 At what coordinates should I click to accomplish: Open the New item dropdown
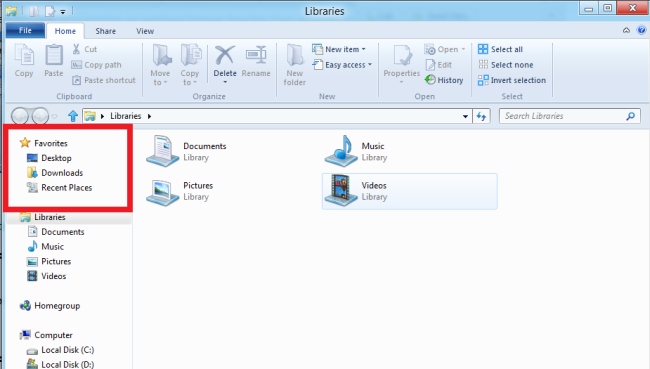click(x=339, y=49)
